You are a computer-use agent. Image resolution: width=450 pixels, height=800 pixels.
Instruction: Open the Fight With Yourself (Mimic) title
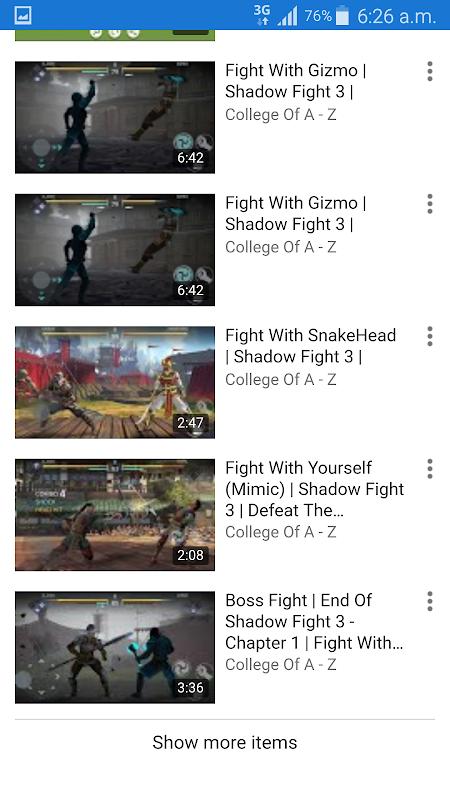pos(314,489)
